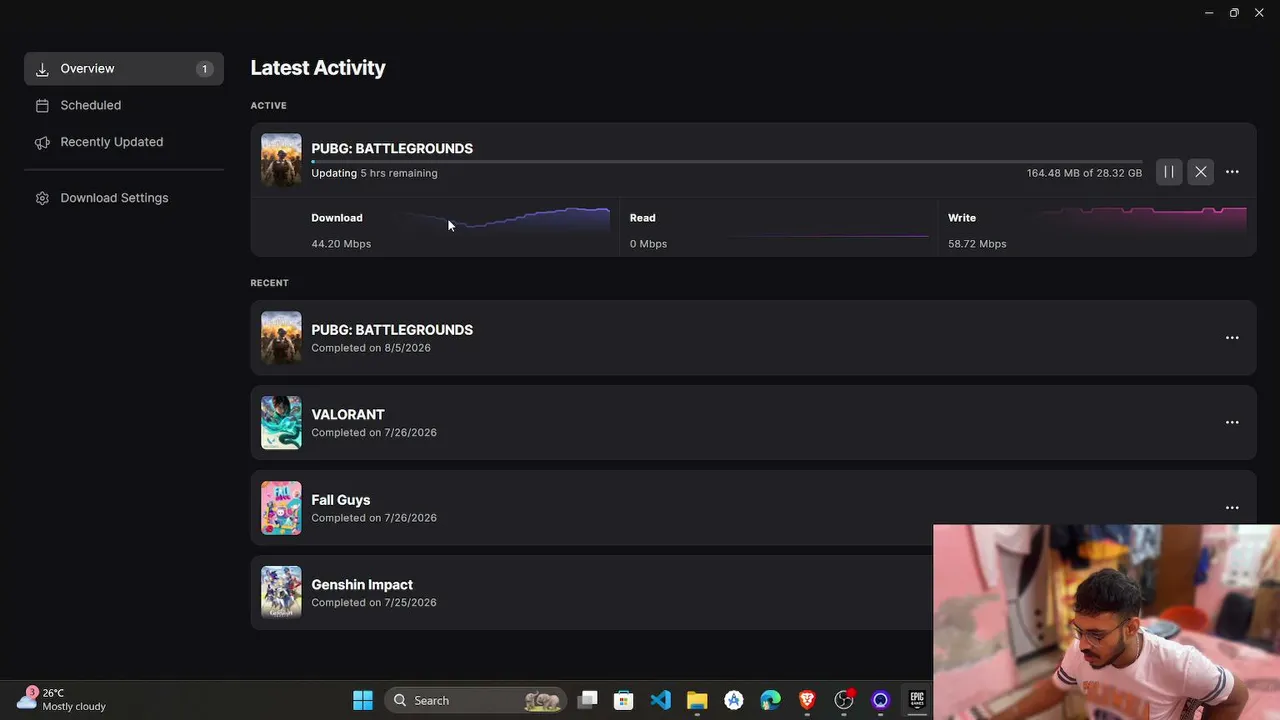
Task: Open Task View from the taskbar
Action: pos(588,700)
